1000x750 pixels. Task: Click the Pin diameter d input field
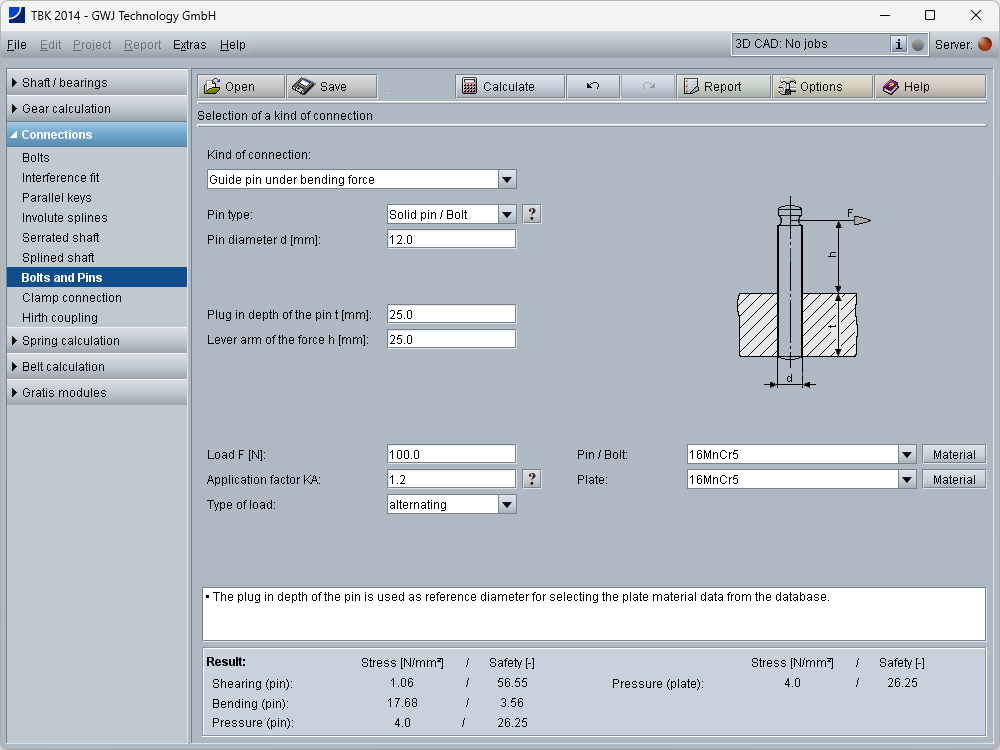click(451, 239)
